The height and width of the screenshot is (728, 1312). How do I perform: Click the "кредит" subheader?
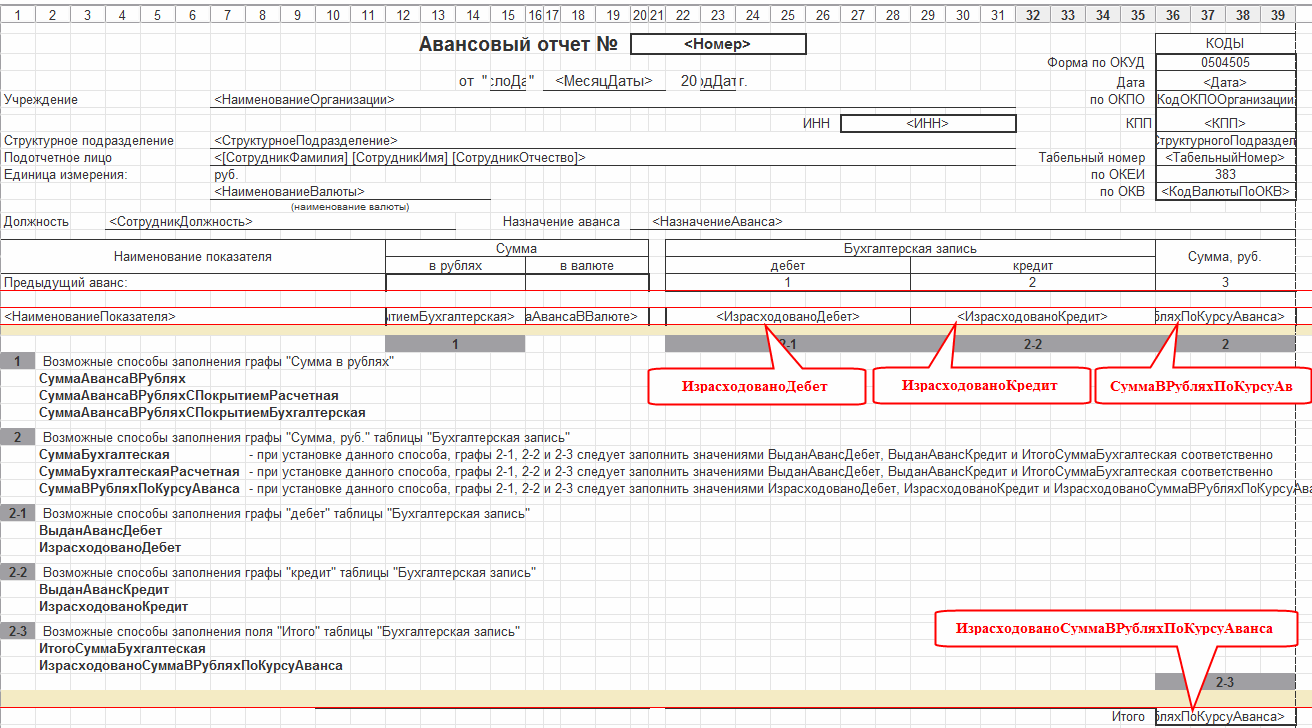pos(1033,266)
